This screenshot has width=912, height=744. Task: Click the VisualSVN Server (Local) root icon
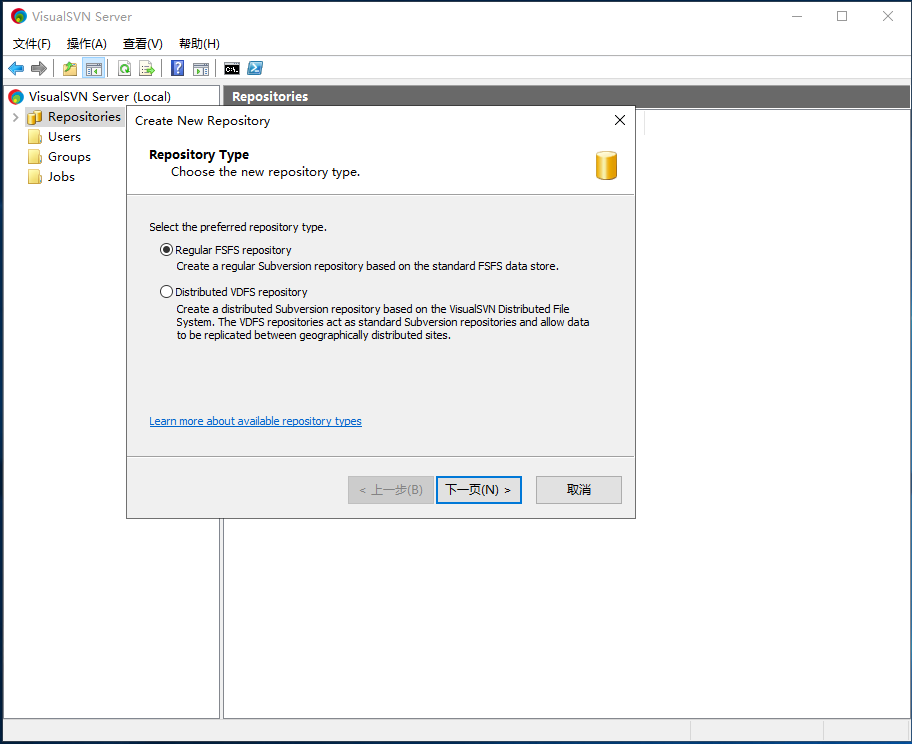[16, 97]
